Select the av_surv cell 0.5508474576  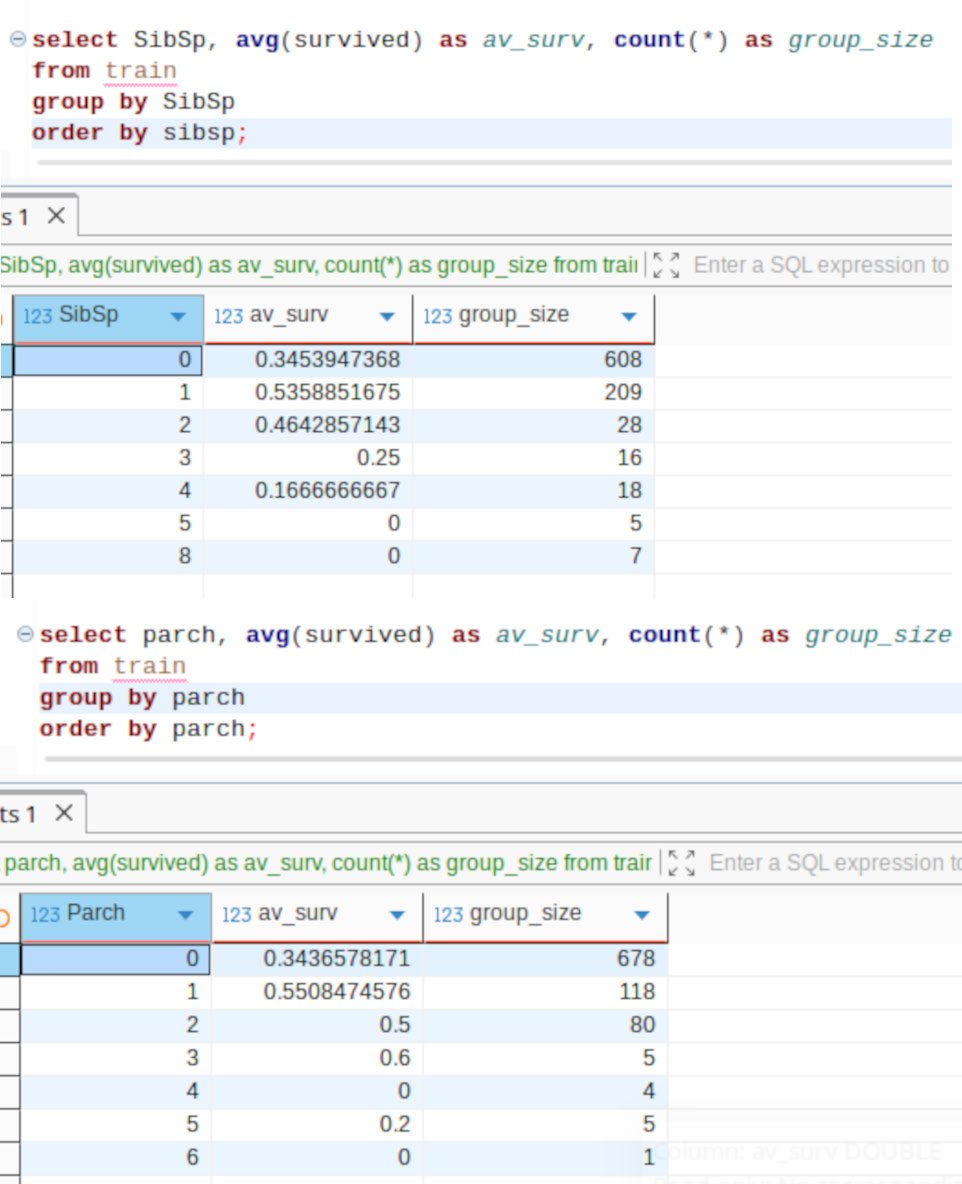point(316,991)
